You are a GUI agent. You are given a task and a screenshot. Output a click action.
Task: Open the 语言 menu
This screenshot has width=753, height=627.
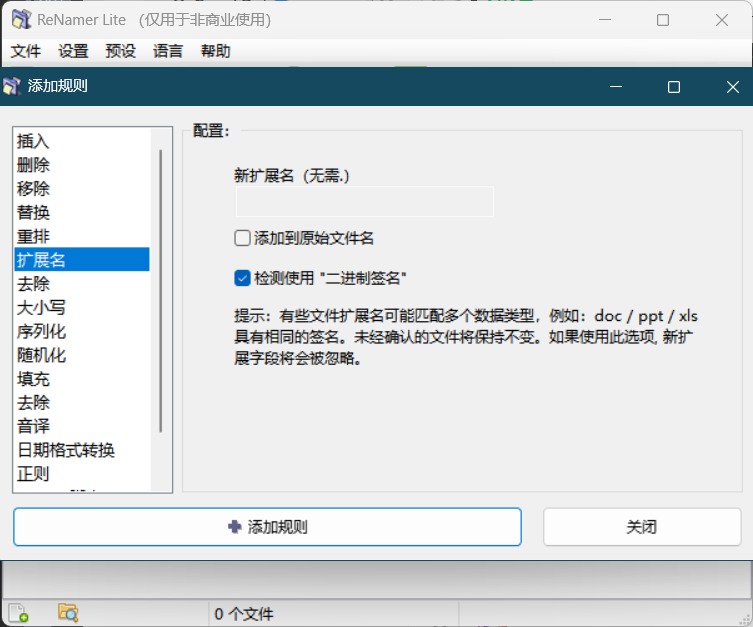click(x=168, y=51)
